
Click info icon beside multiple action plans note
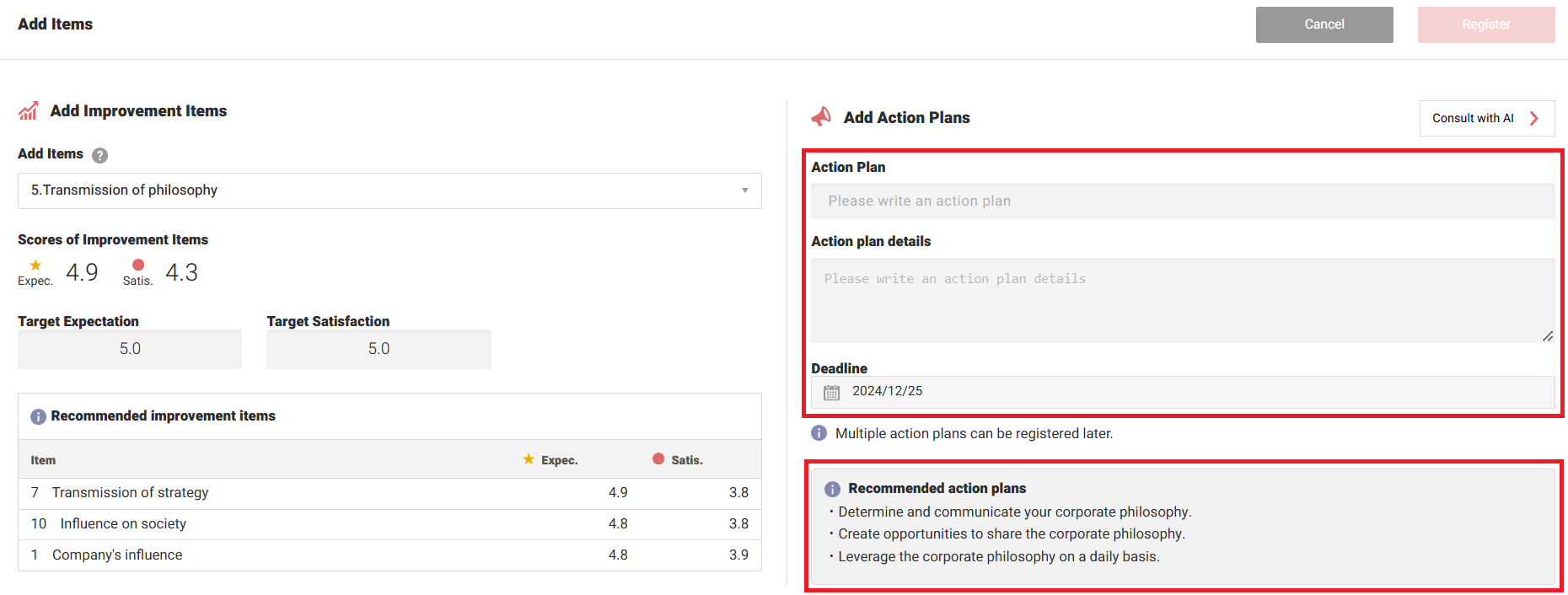[819, 433]
